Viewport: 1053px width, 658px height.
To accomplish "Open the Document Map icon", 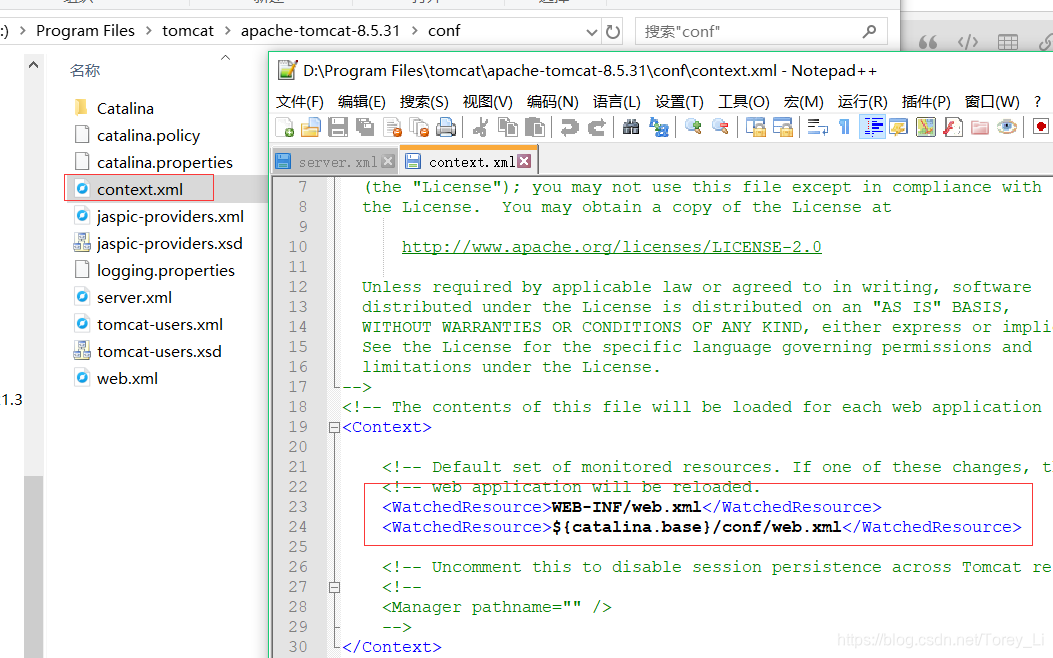I will click(926, 127).
